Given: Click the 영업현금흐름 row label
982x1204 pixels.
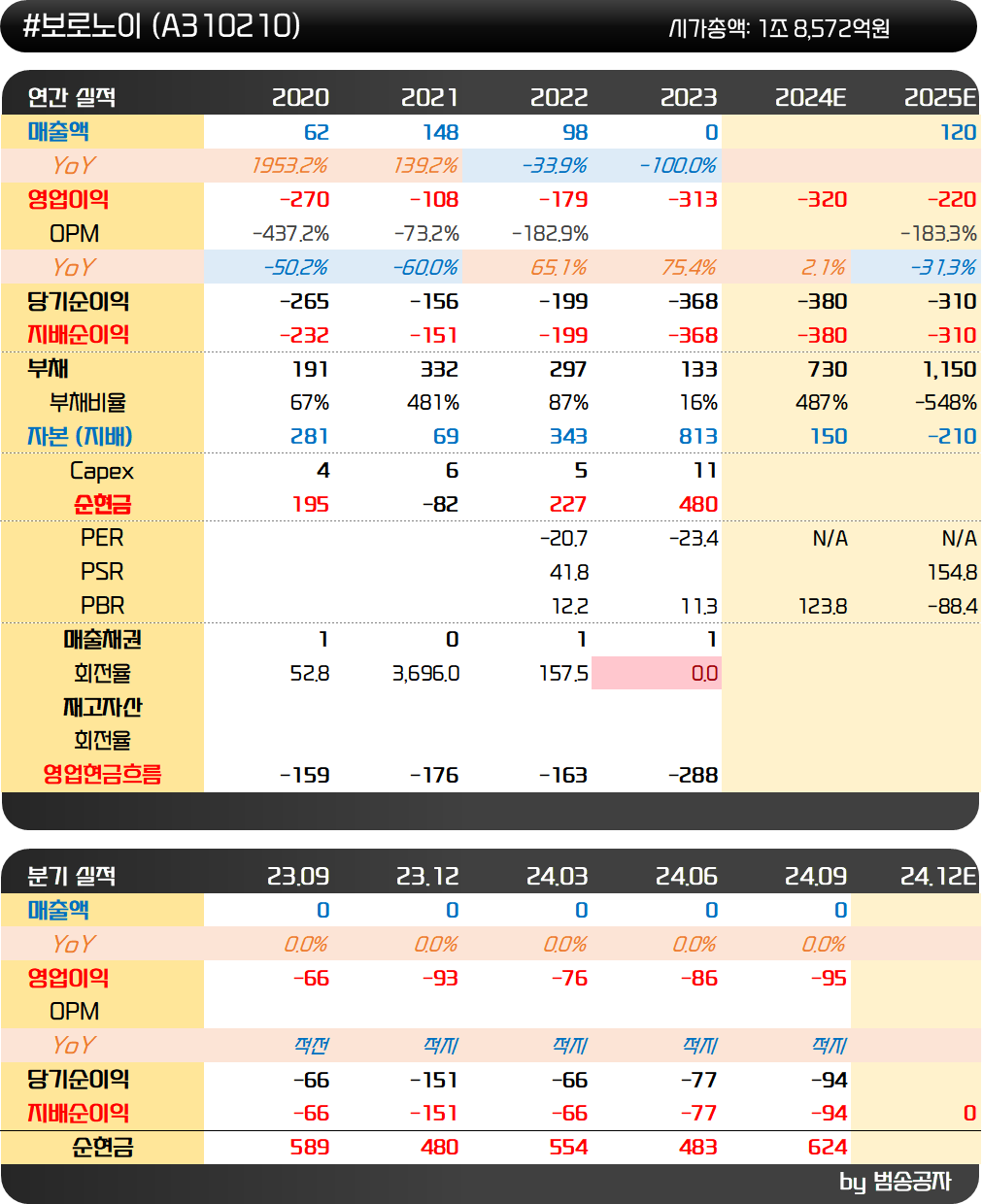Looking at the screenshot, I should pos(102,774).
